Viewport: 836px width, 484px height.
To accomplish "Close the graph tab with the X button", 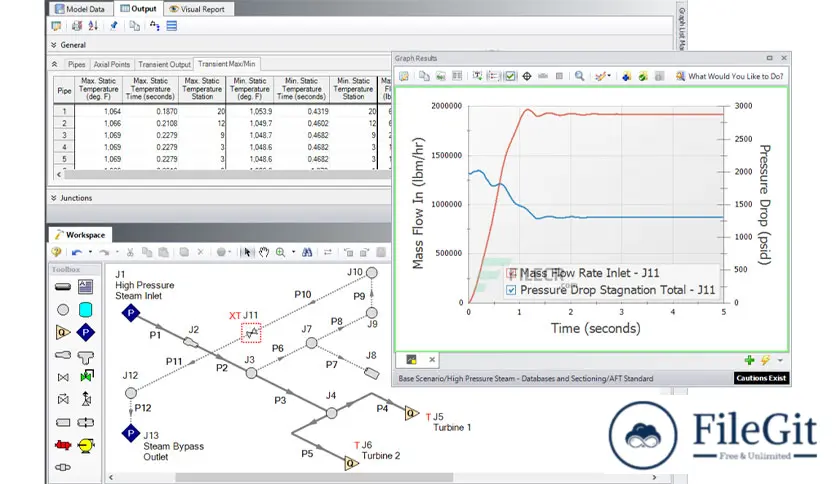I will click(x=432, y=360).
